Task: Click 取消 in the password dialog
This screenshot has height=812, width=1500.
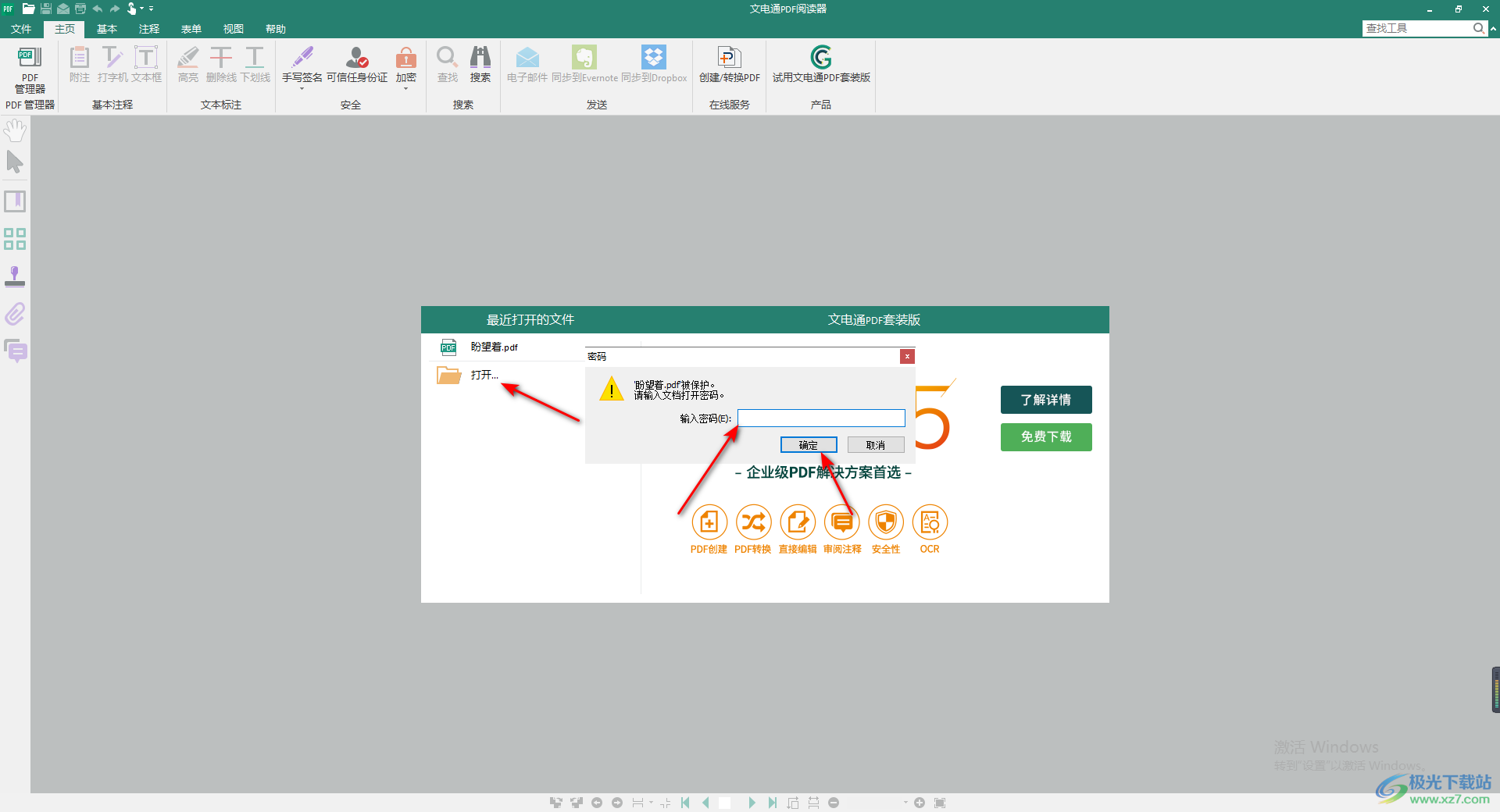Action: click(x=876, y=445)
